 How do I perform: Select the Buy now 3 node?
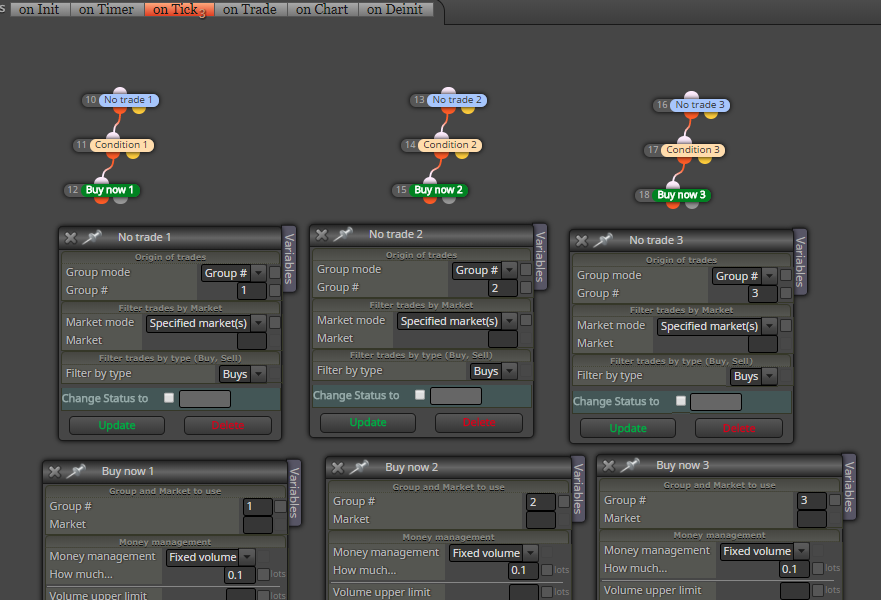[682, 195]
